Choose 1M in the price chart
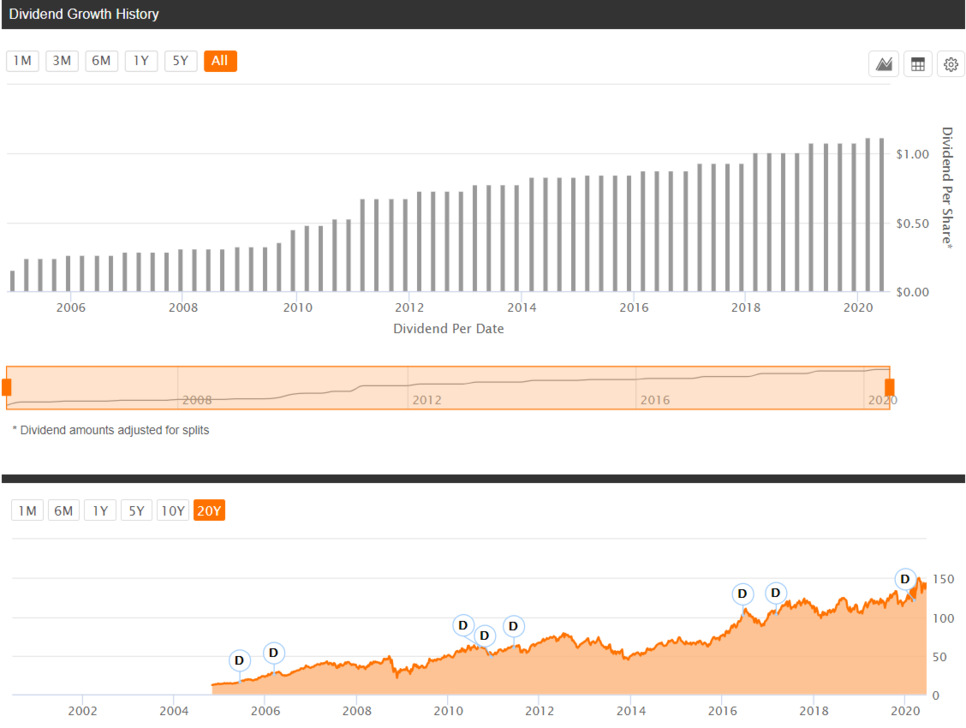The height and width of the screenshot is (728, 966). coord(27,511)
